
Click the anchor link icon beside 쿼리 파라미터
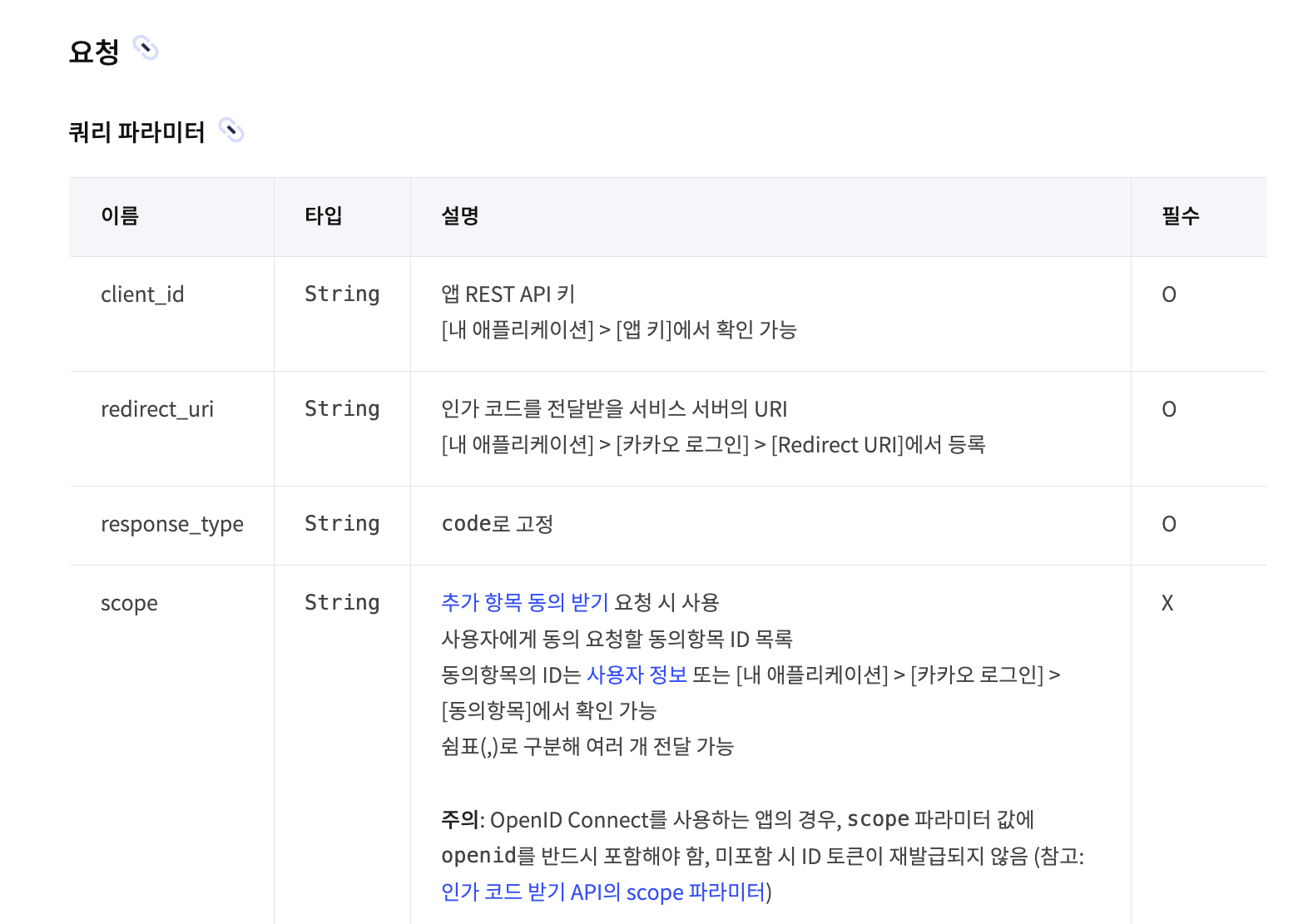(x=230, y=131)
